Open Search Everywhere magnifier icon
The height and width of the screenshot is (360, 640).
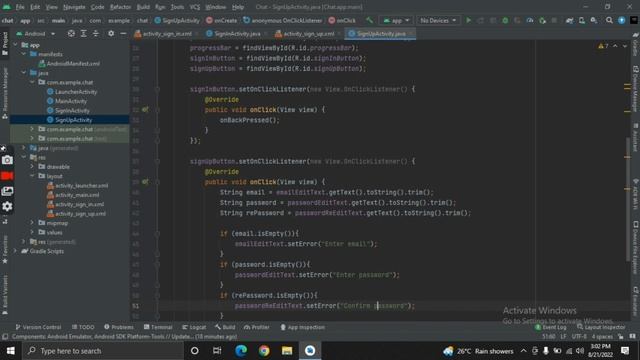[609, 20]
